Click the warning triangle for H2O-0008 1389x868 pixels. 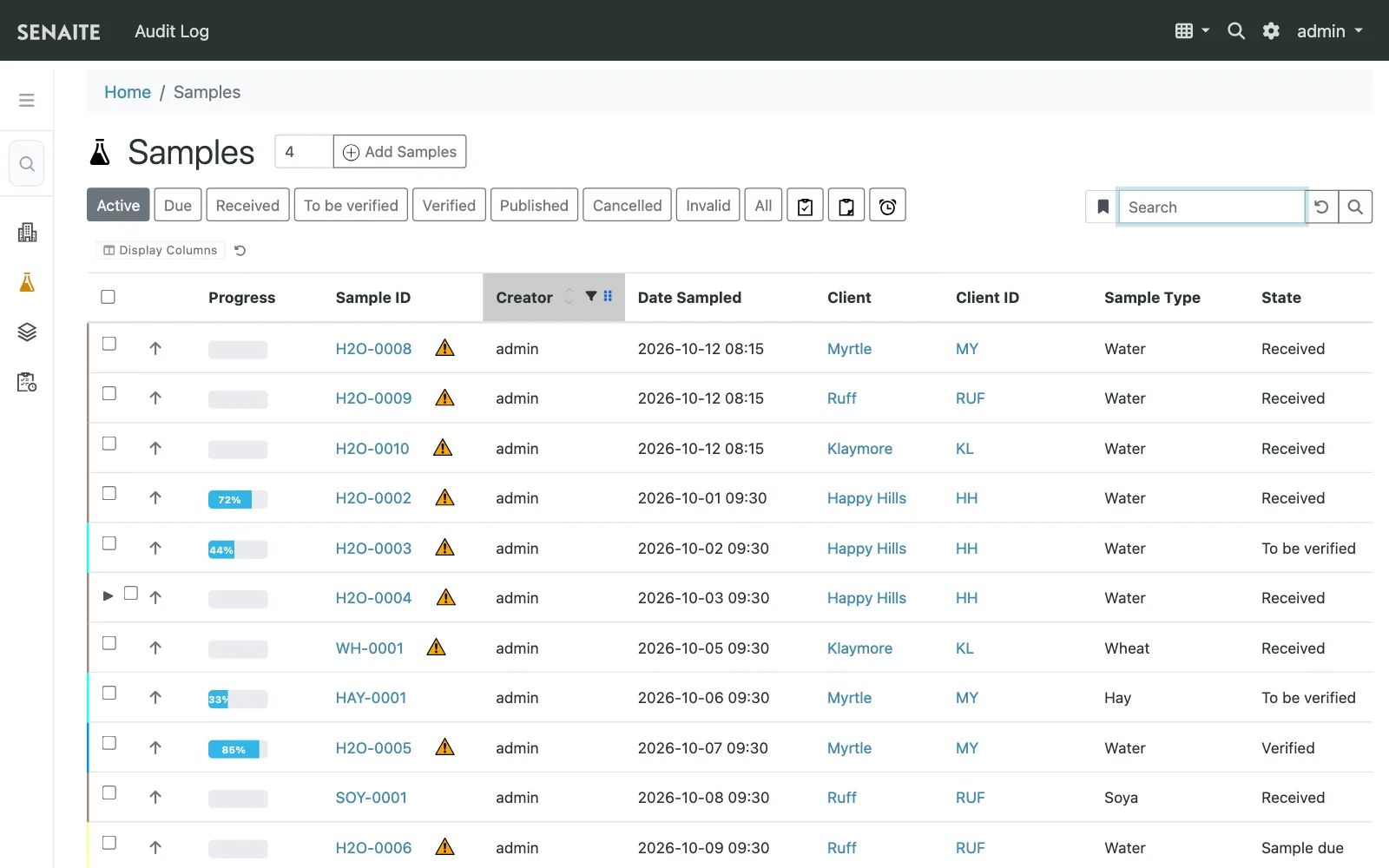point(445,348)
